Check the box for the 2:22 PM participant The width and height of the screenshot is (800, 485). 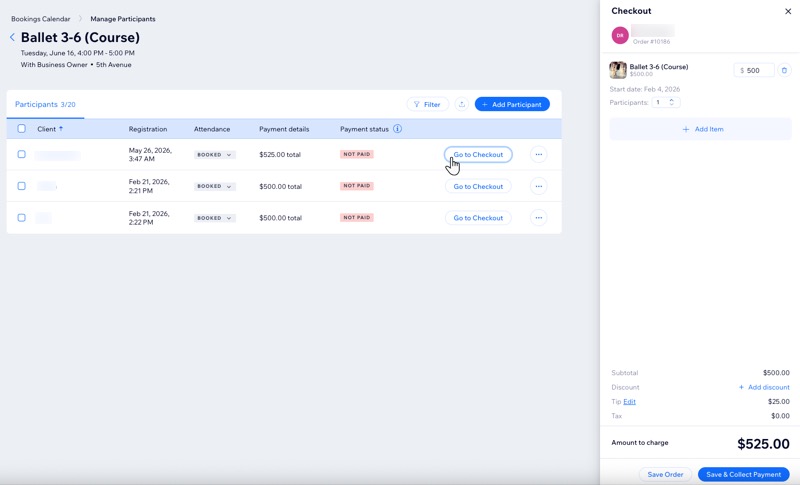21,218
